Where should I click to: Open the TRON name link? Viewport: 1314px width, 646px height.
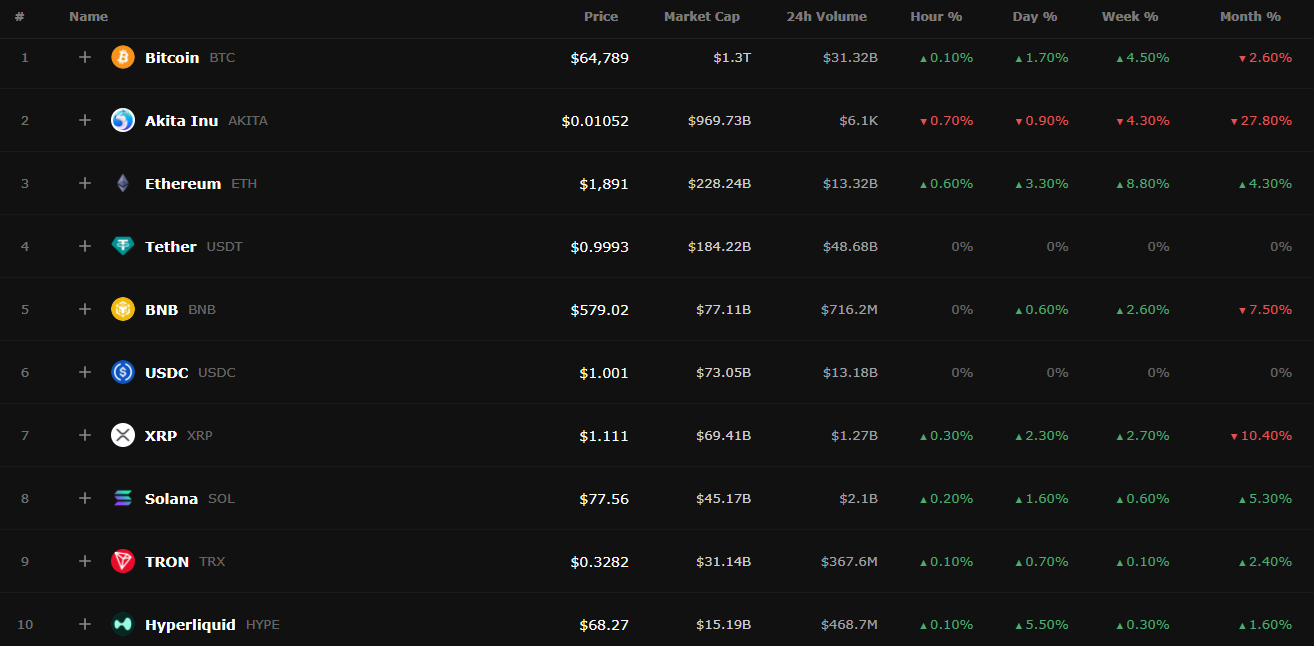167,562
